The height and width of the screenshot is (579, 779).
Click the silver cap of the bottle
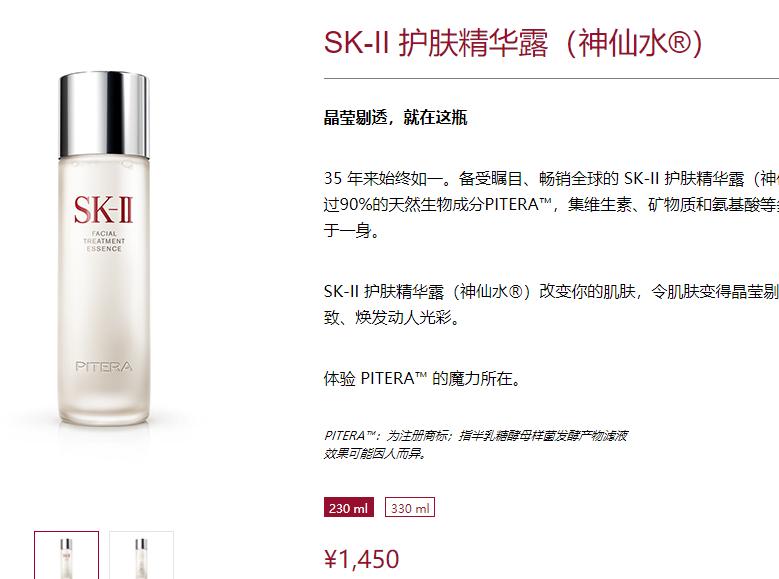(x=104, y=114)
